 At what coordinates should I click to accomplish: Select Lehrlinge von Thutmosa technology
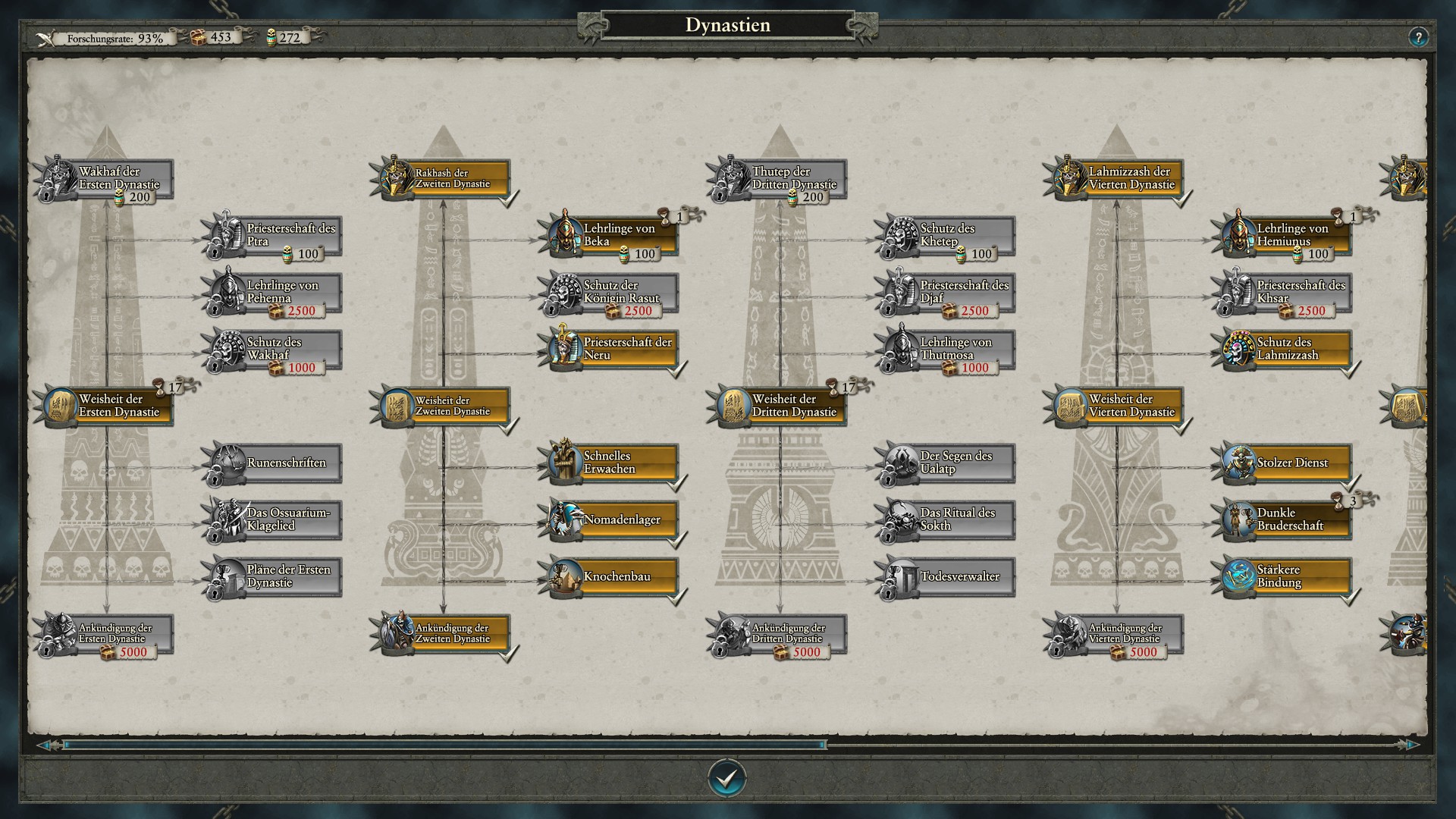click(947, 350)
